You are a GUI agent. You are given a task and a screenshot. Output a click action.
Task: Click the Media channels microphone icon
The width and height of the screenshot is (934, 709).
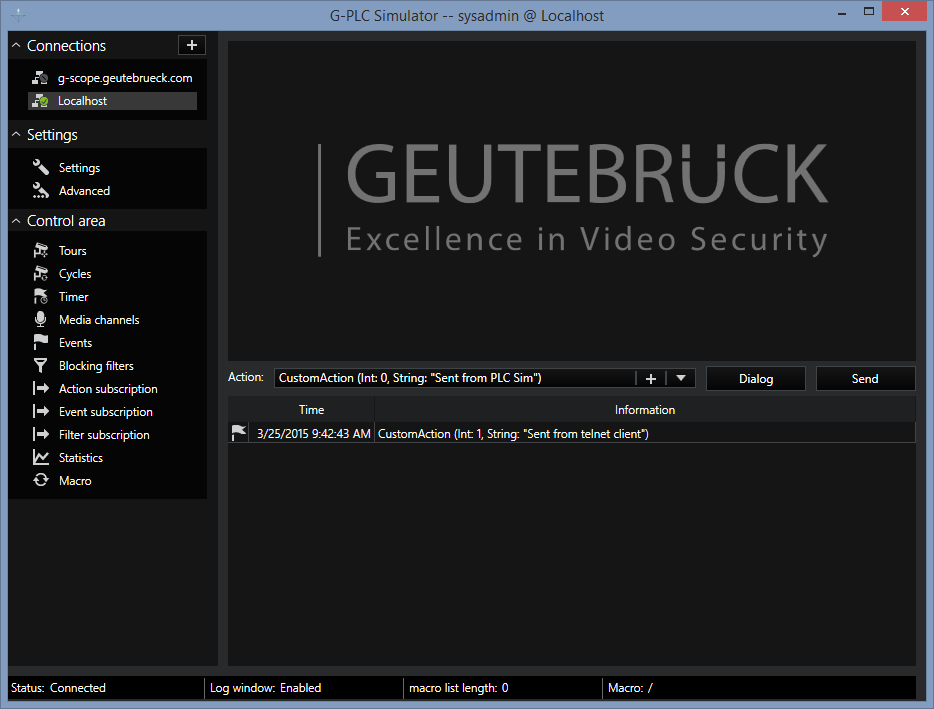(41, 319)
